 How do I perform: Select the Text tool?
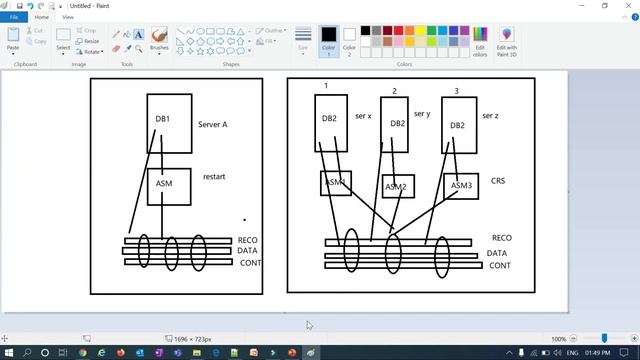(139, 35)
